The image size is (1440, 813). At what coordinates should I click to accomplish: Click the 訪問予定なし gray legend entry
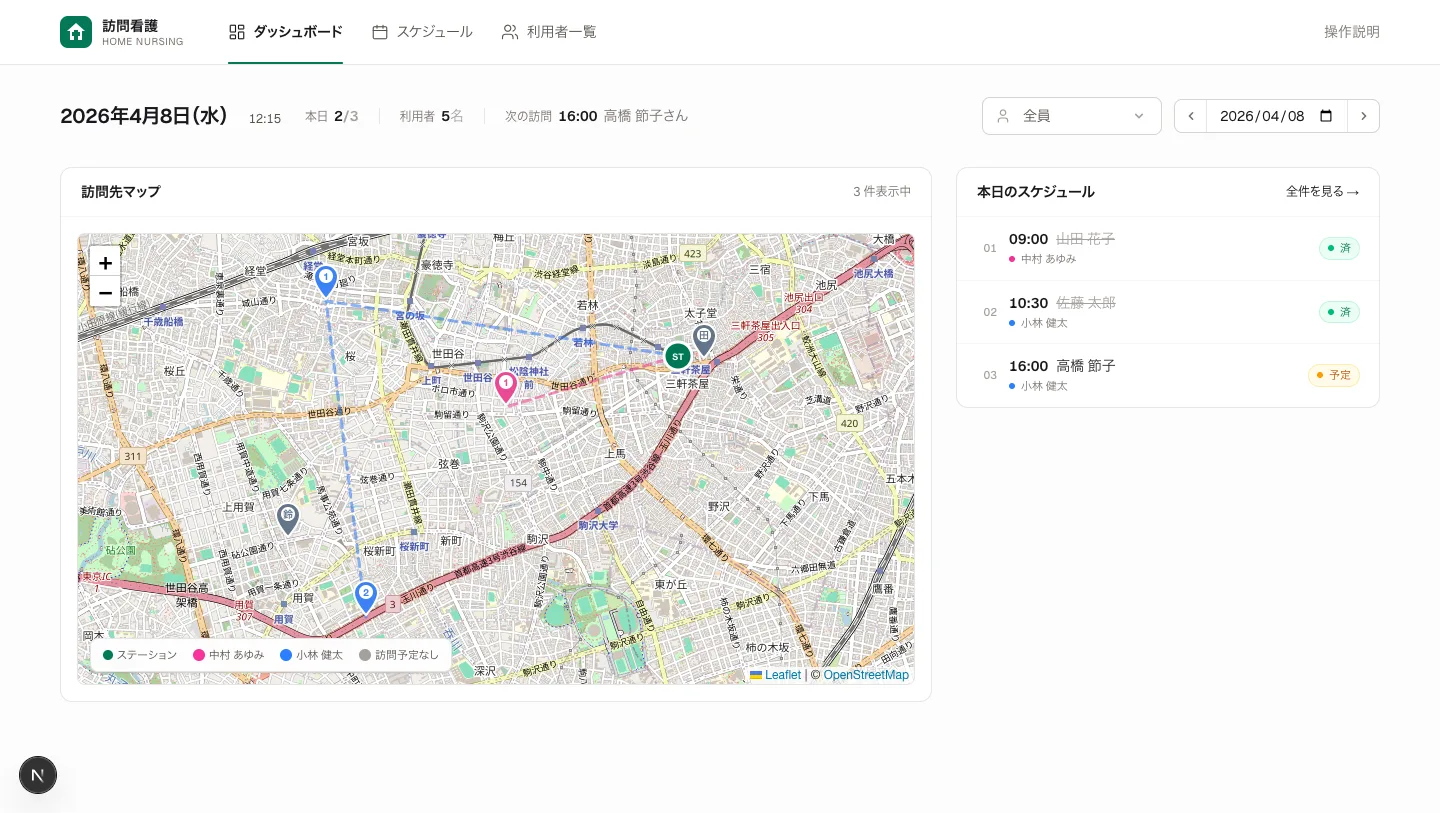click(x=399, y=655)
